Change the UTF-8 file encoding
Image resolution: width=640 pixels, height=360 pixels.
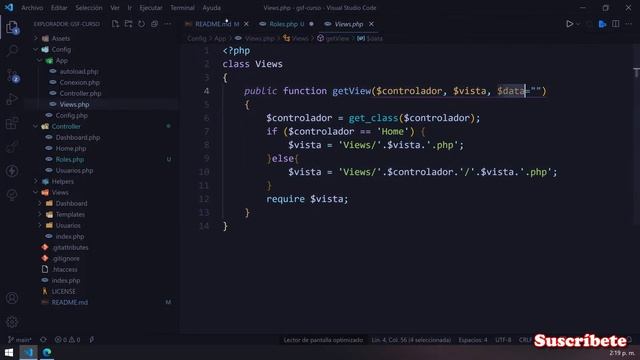[x=503, y=340]
